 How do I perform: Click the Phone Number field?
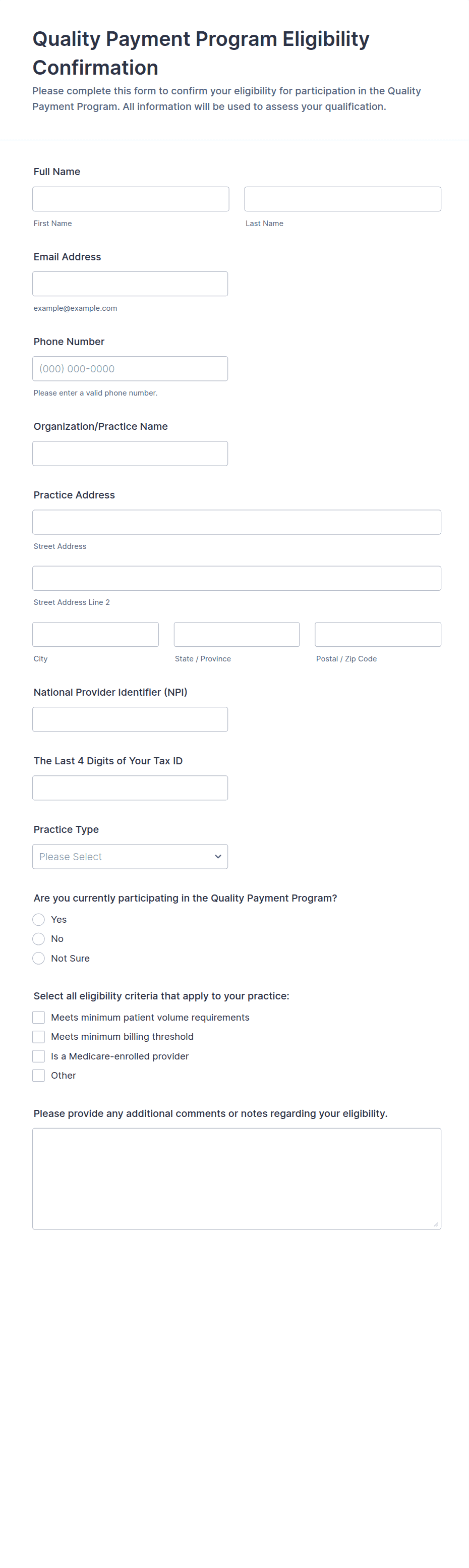tap(130, 369)
